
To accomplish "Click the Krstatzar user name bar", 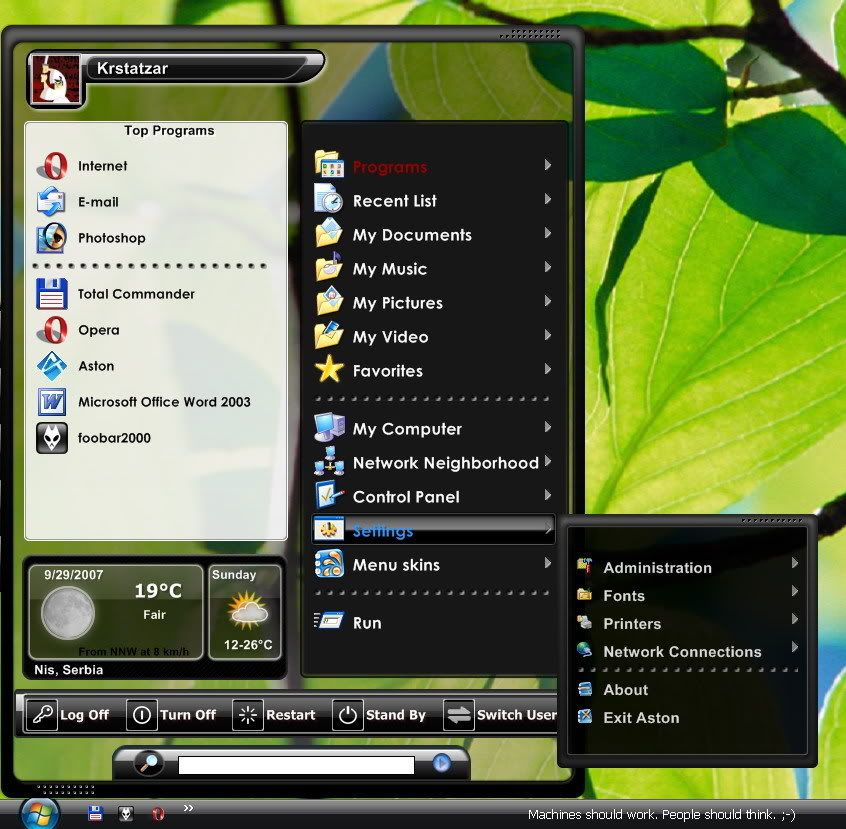I will [x=206, y=69].
